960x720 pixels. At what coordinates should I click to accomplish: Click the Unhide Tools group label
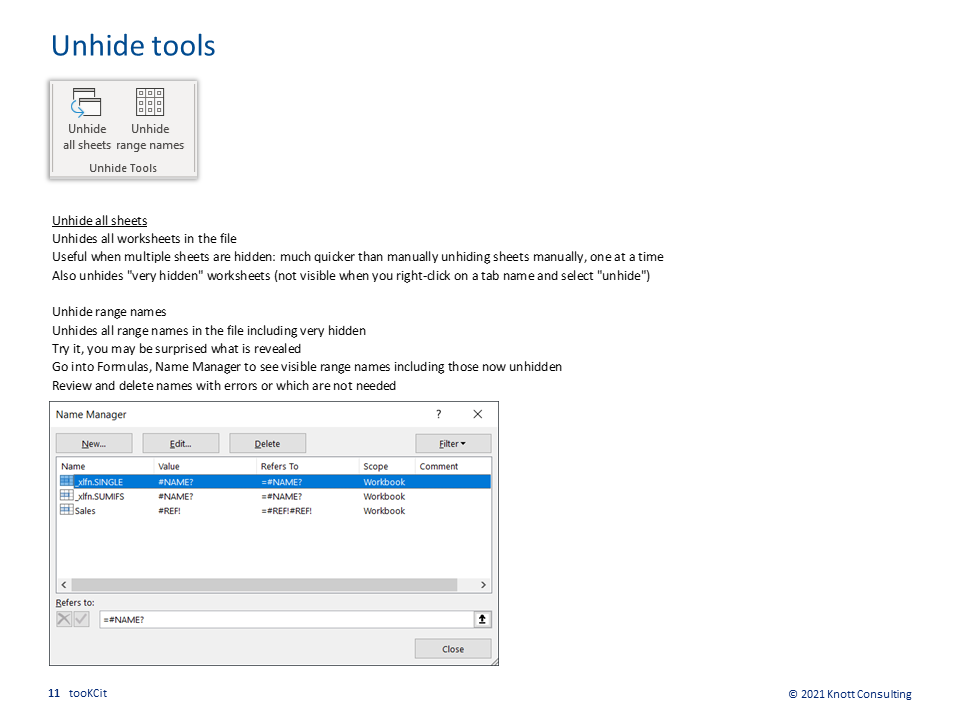[x=123, y=168]
